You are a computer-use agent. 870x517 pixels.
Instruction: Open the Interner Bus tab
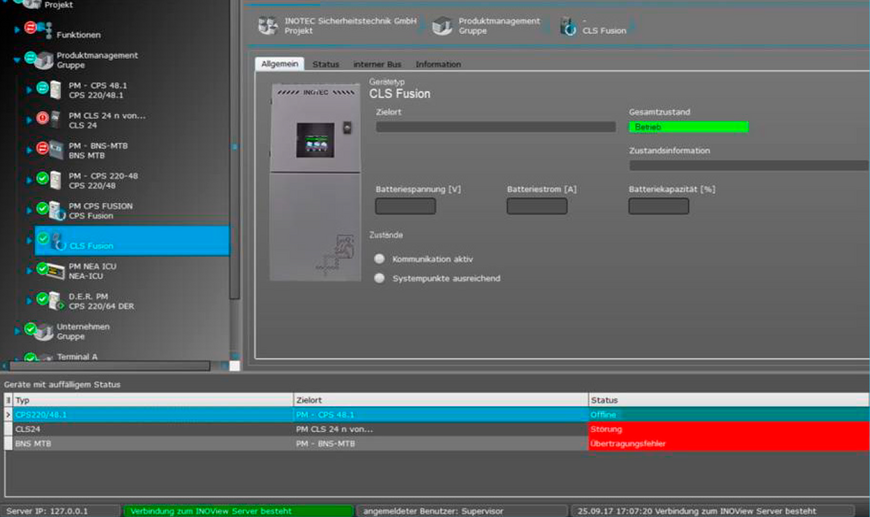(377, 64)
